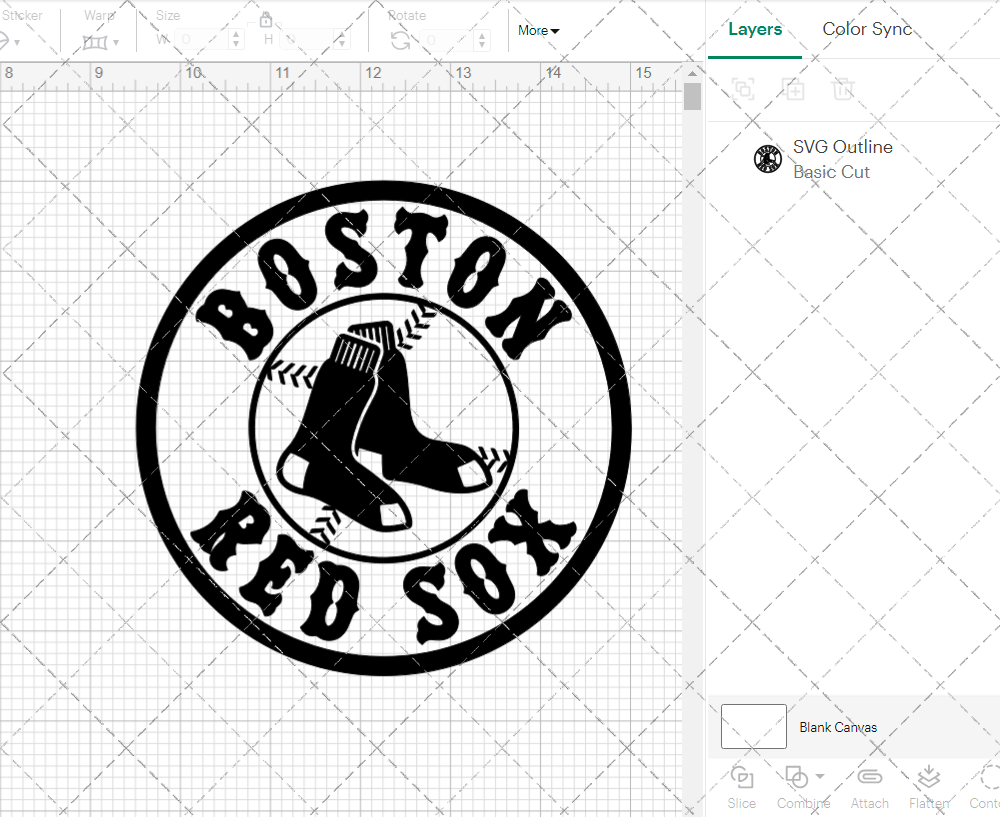Click the Delete layer trash icon
Screen dimensions: 1000x817
pos(843,89)
